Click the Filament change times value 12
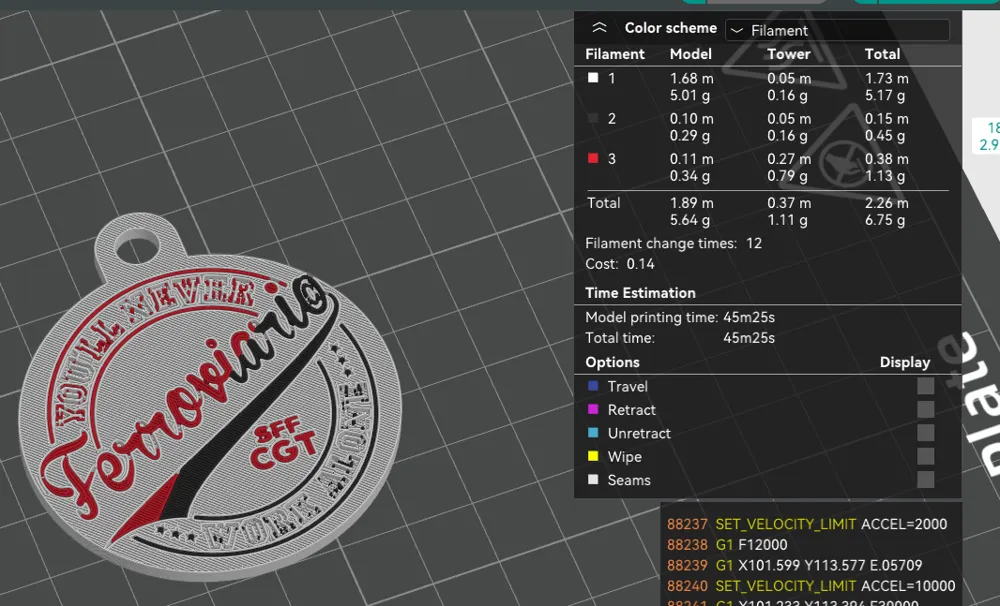Viewport: 1000px width, 606px height. tap(754, 243)
